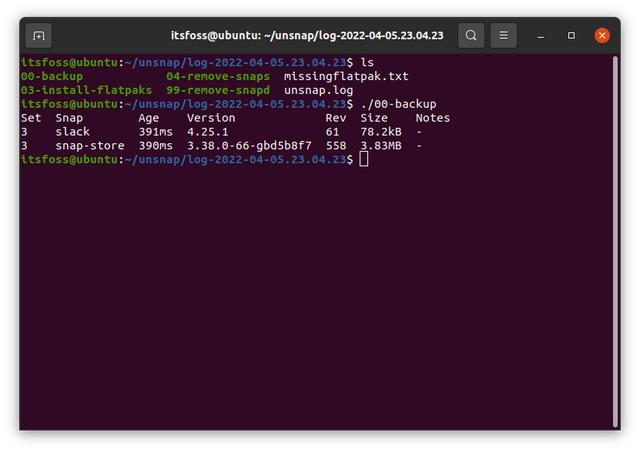
Task: Click the slack snap name
Action: [x=72, y=132]
